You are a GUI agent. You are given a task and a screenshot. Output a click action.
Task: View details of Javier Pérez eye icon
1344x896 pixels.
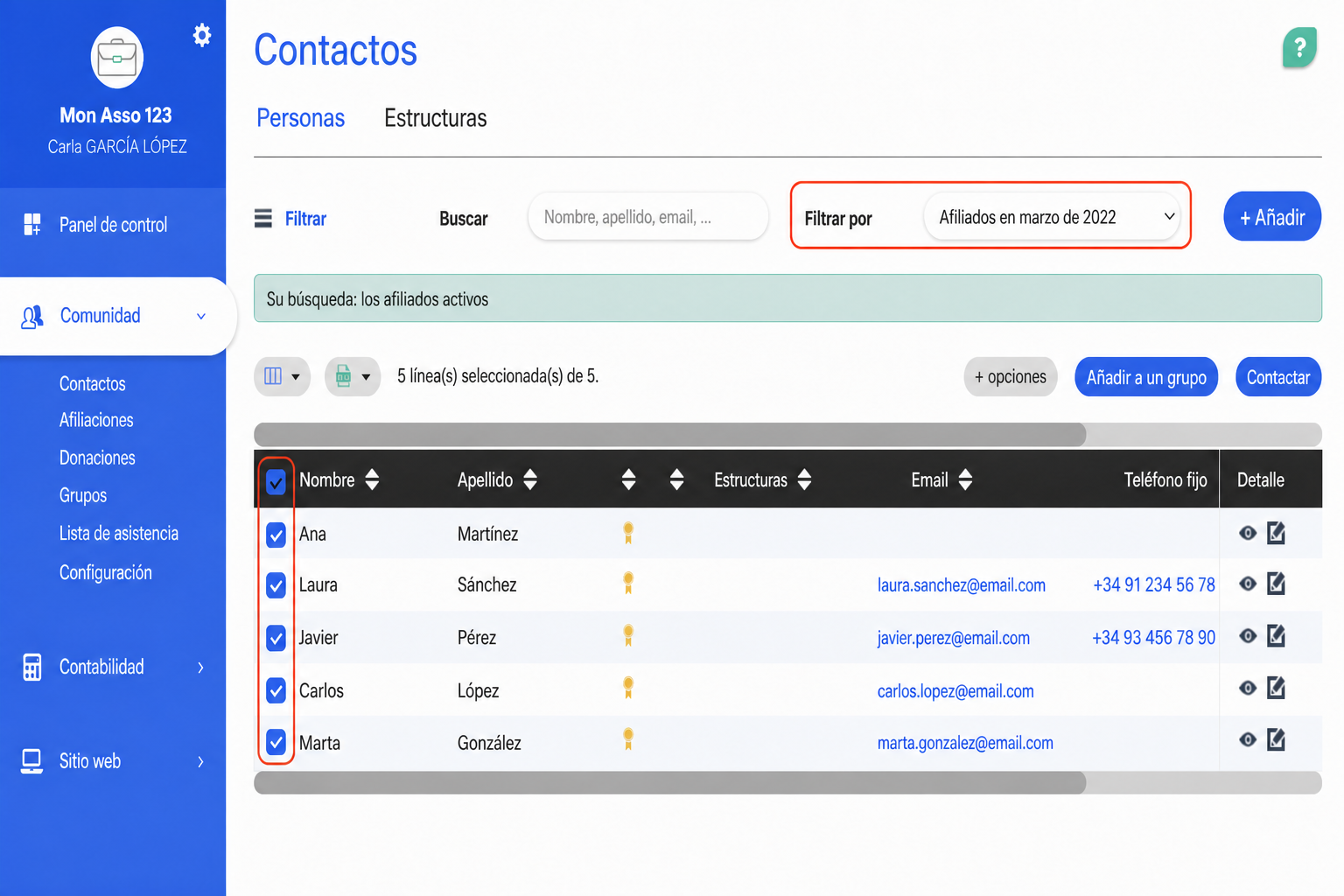(1248, 636)
